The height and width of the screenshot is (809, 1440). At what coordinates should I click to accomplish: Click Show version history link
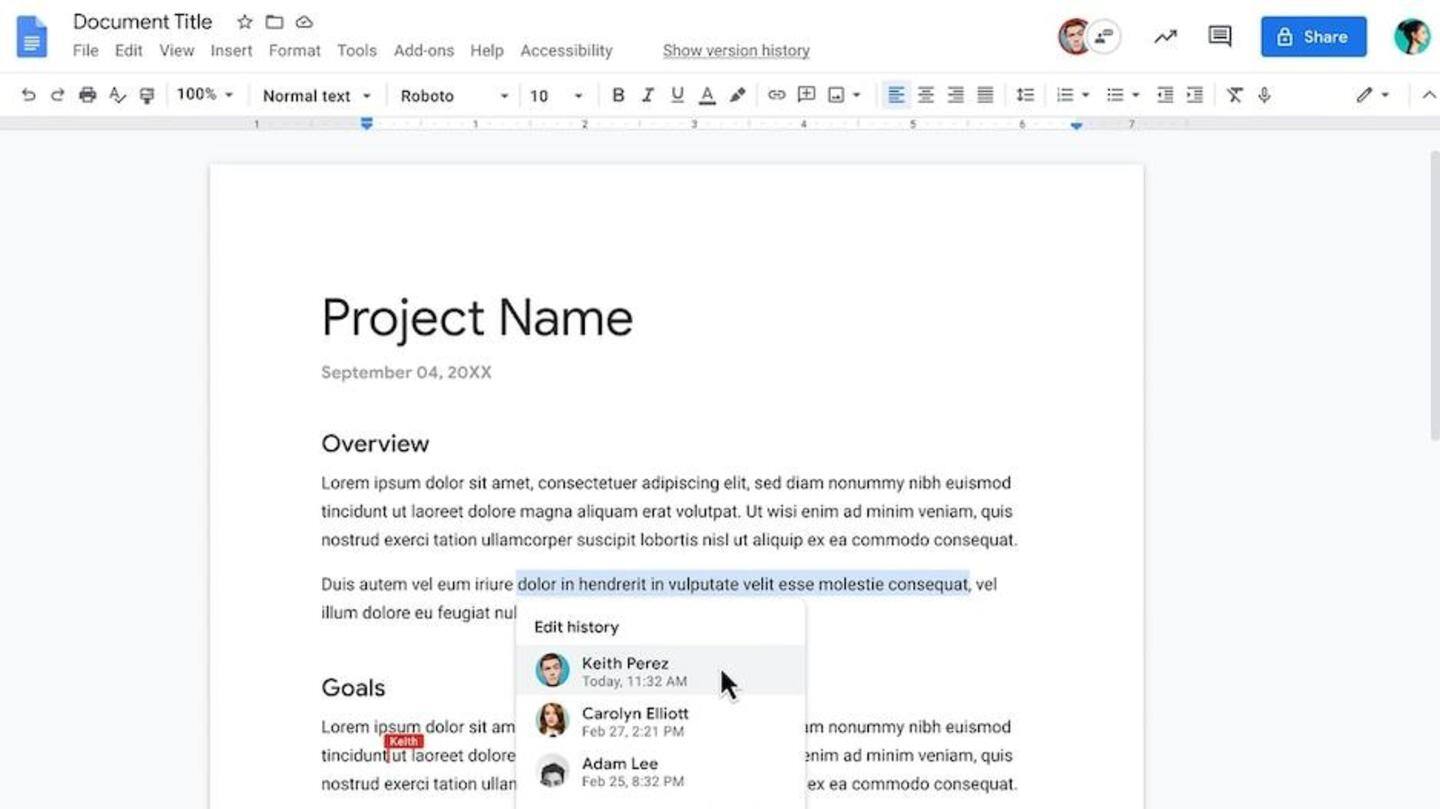tap(736, 50)
